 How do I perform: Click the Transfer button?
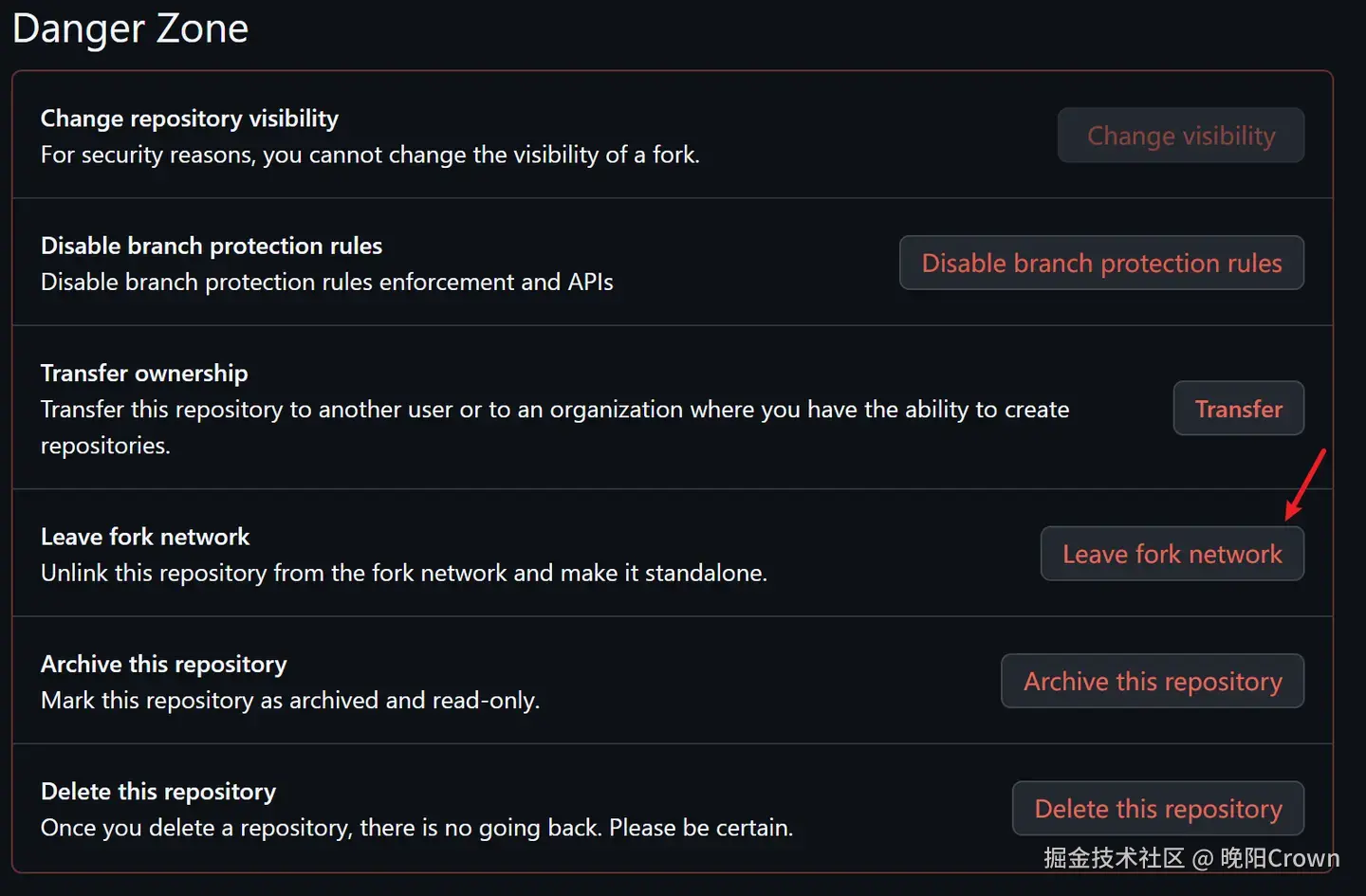pyautogui.click(x=1238, y=409)
